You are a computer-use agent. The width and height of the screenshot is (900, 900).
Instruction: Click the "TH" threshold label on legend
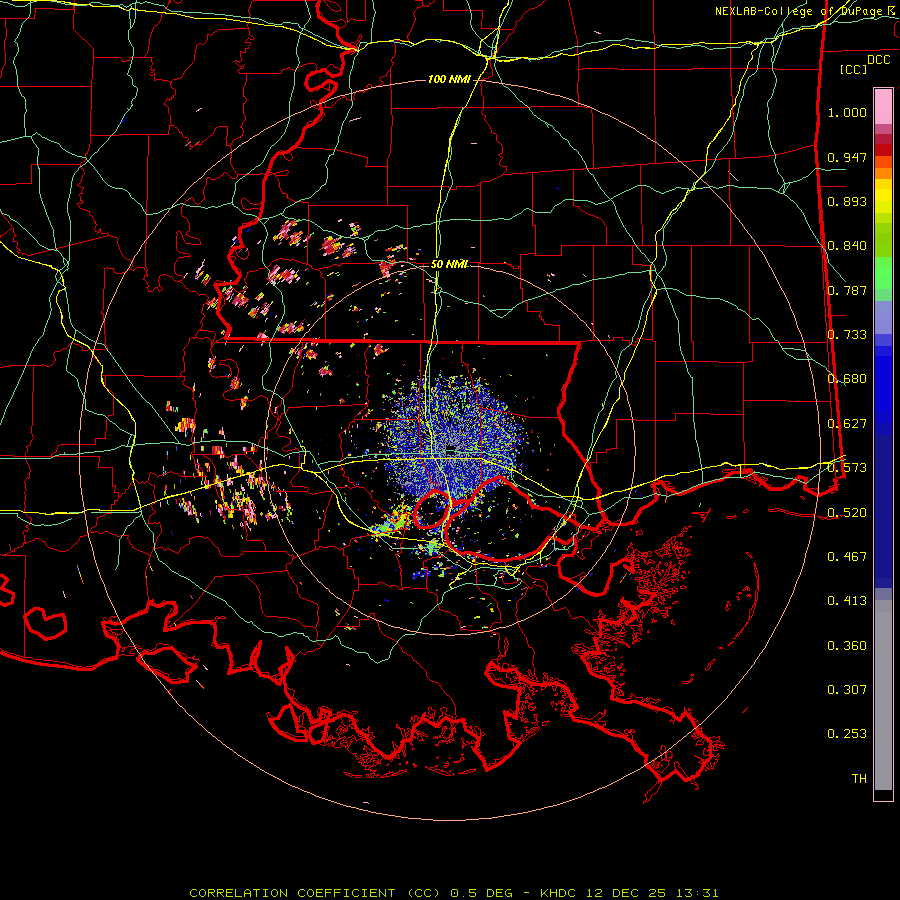click(859, 779)
